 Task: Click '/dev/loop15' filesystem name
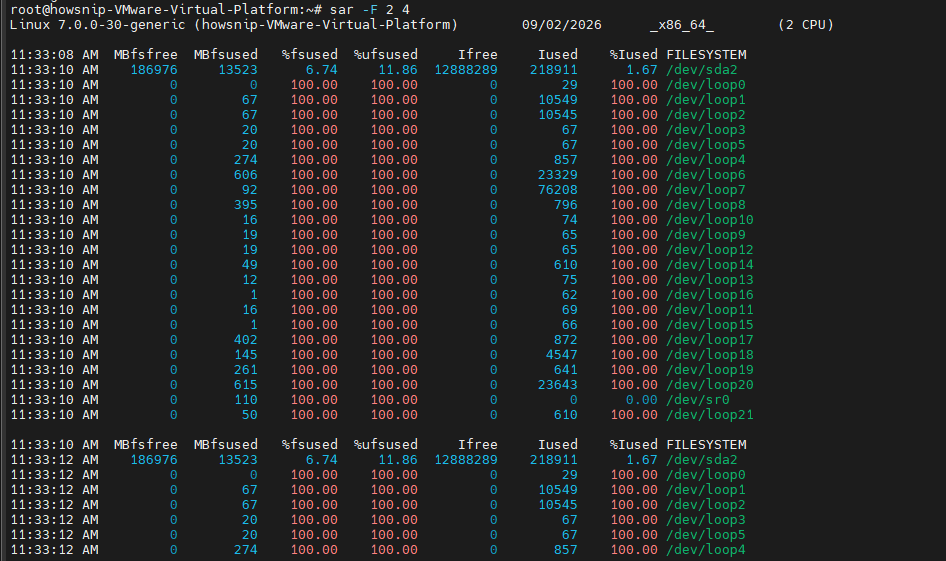[710, 325]
